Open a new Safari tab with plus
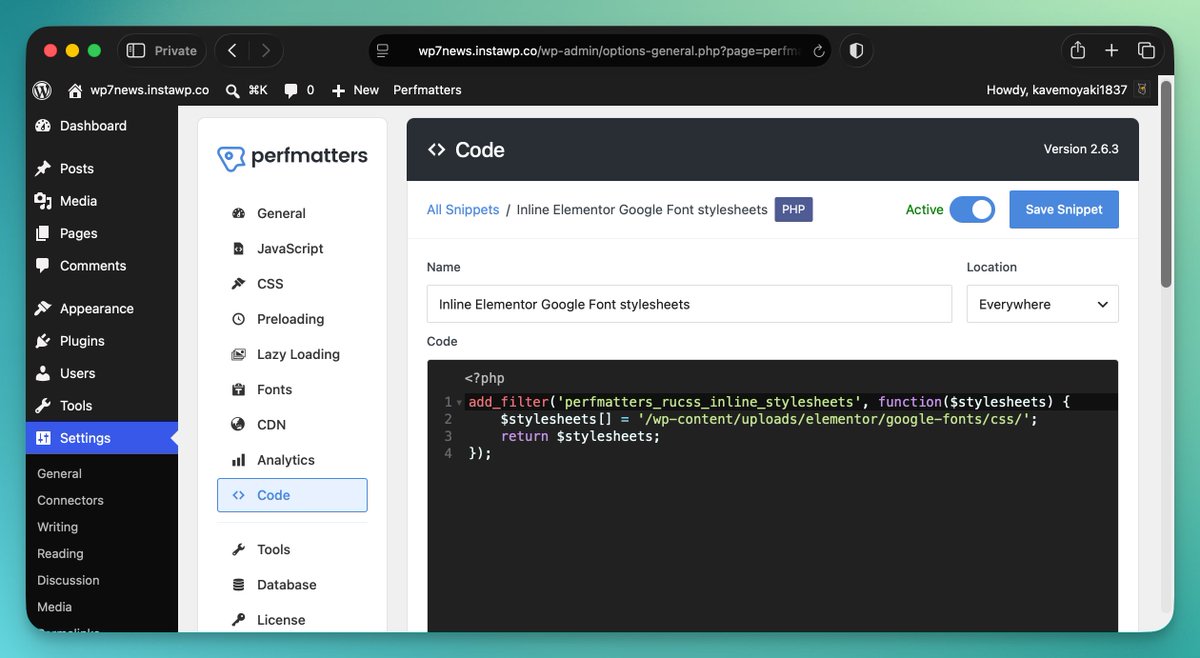The height and width of the screenshot is (658, 1200). [1111, 50]
